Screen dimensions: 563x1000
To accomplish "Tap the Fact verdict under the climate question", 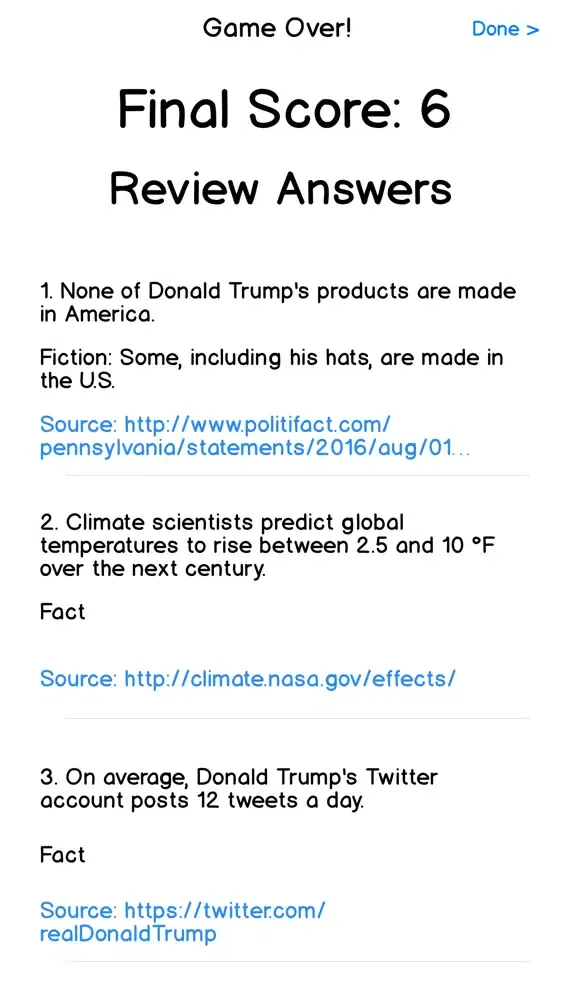I will pyautogui.click(x=62, y=612).
